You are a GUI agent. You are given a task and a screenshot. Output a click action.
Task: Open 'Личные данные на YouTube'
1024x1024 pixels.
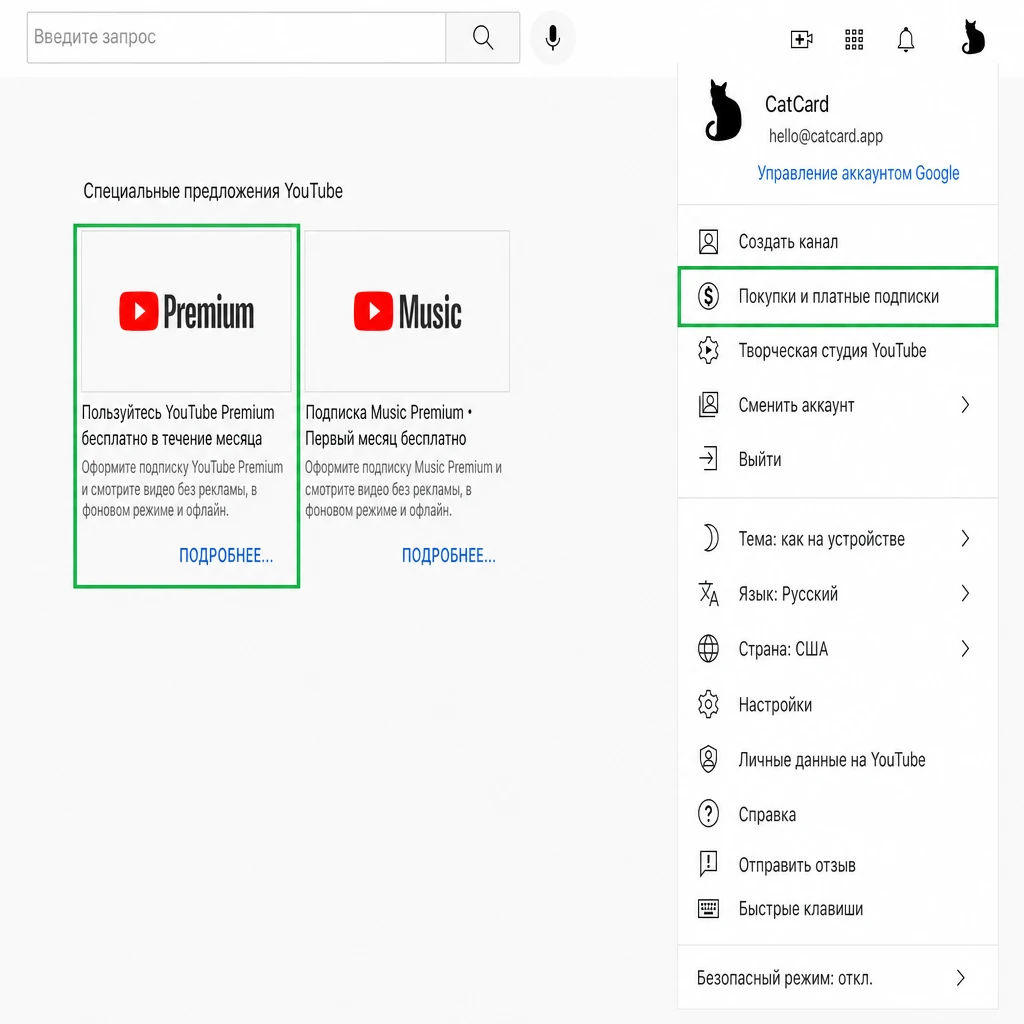point(838,760)
